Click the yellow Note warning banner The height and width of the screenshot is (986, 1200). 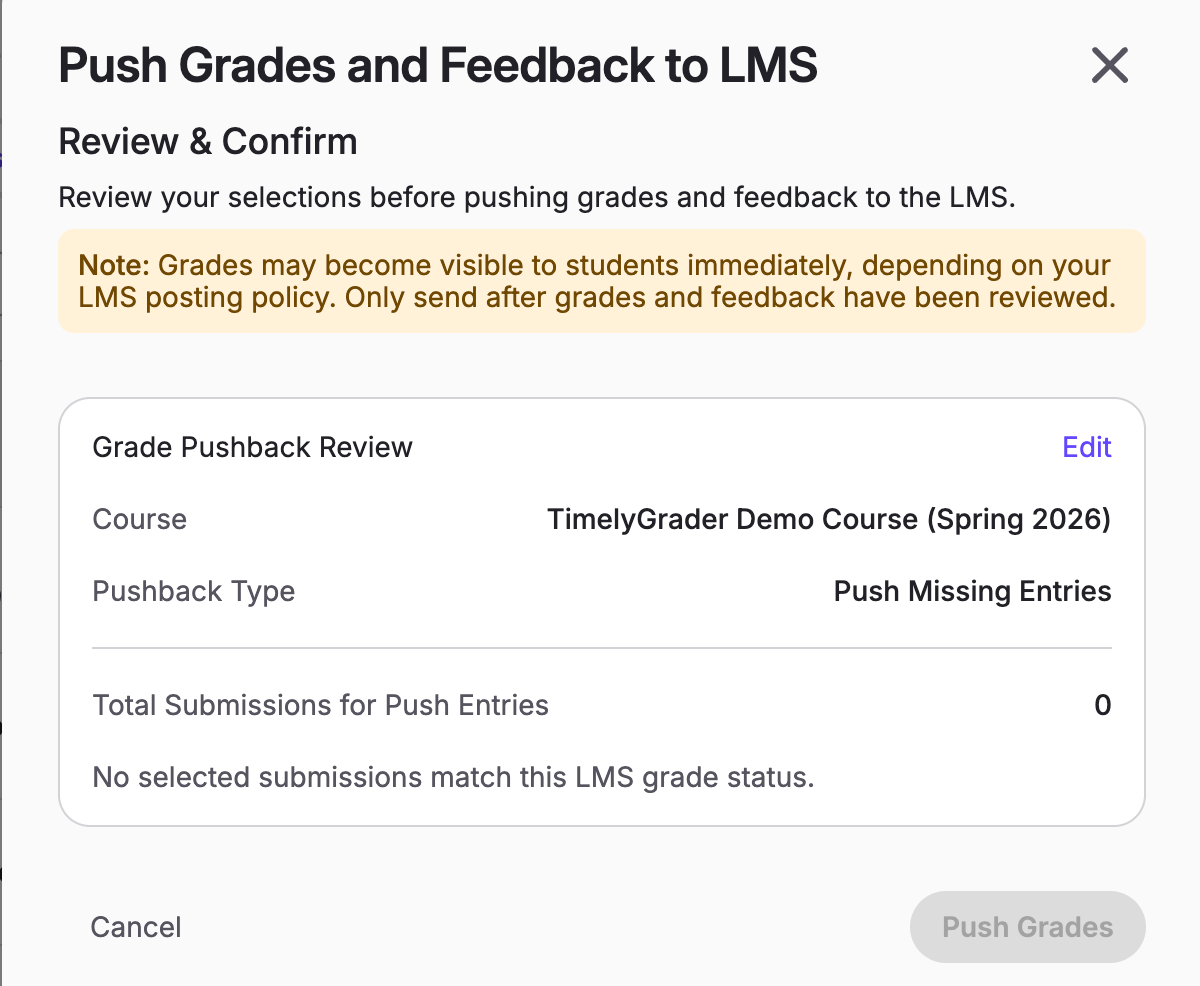point(601,281)
